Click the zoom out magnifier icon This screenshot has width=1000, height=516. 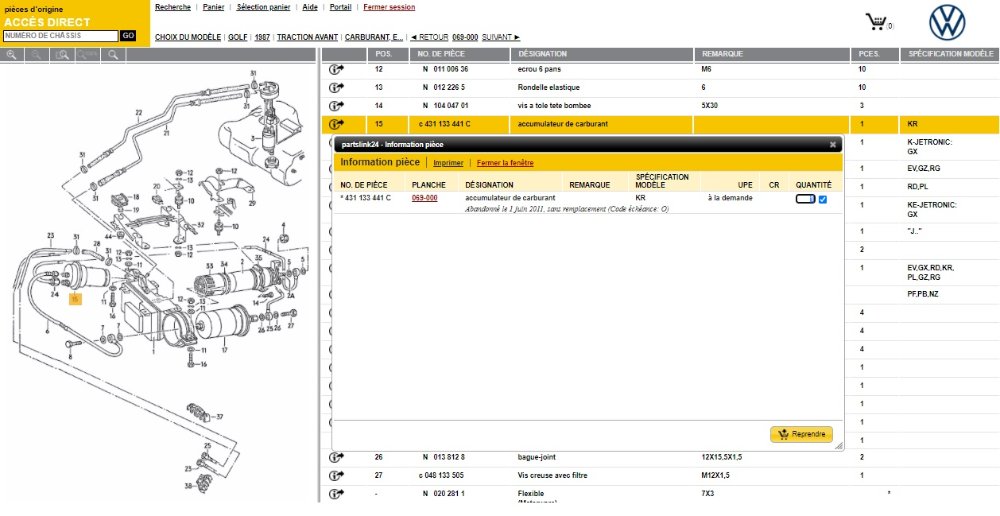[37, 55]
